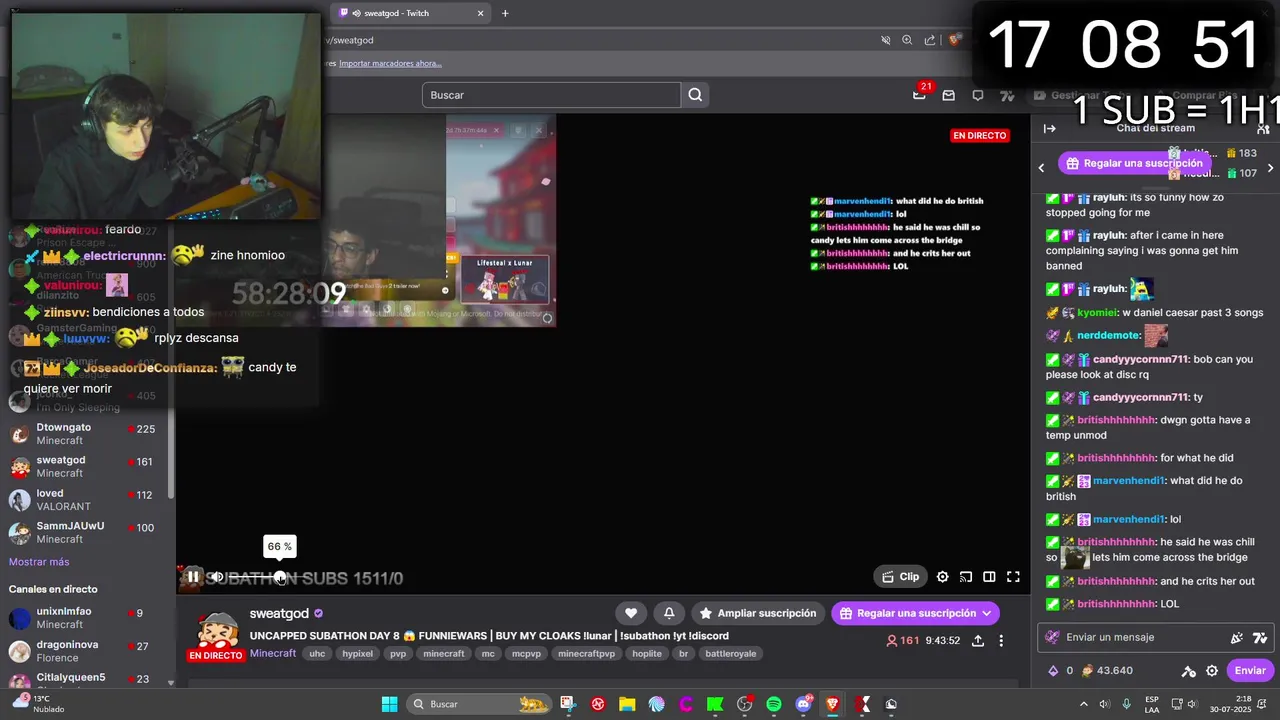The height and width of the screenshot is (720, 1280).
Task: Enter fullscreen in the video player
Action: coord(1013,577)
